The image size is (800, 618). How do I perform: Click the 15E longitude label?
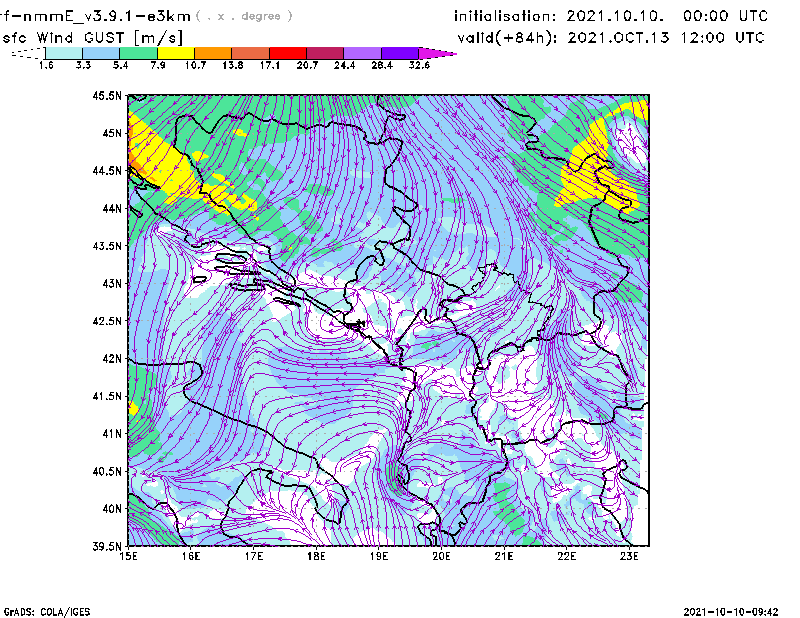pyautogui.click(x=128, y=556)
